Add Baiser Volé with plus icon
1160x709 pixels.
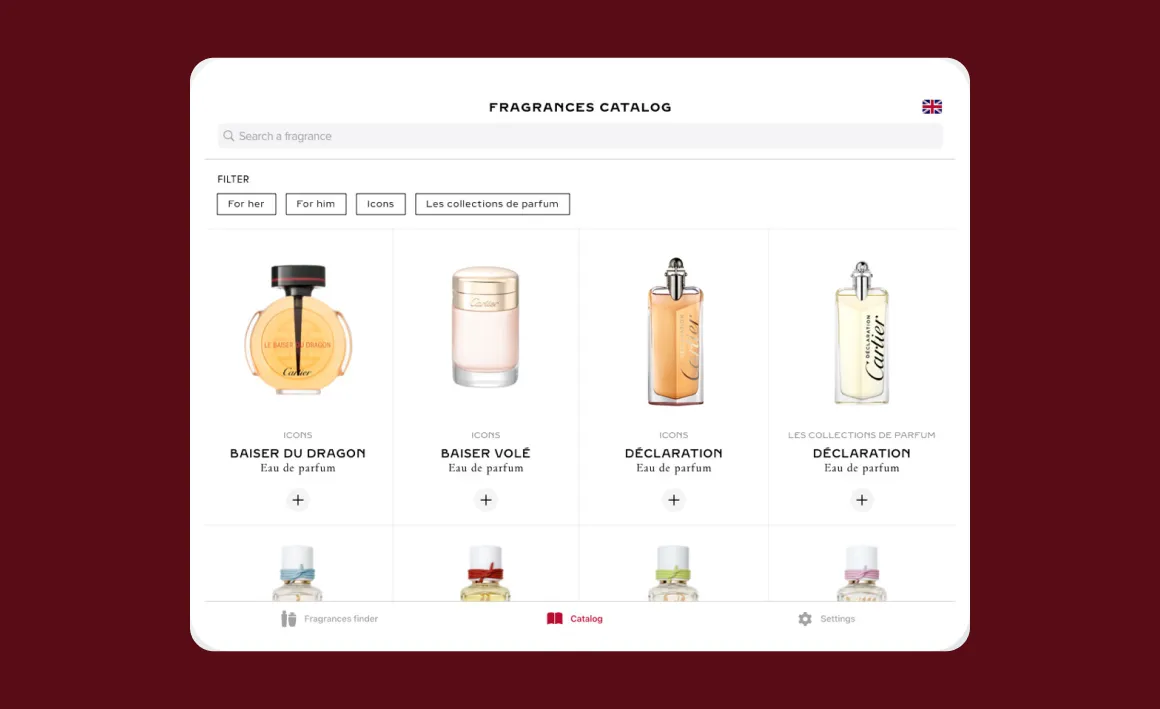point(485,500)
